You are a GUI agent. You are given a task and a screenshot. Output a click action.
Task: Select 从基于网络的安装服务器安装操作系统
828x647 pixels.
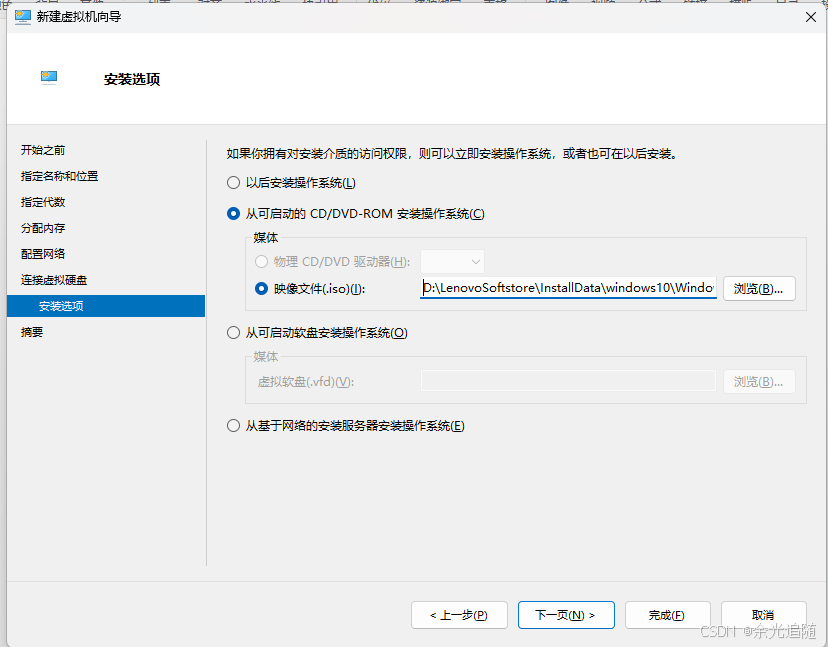click(230, 425)
